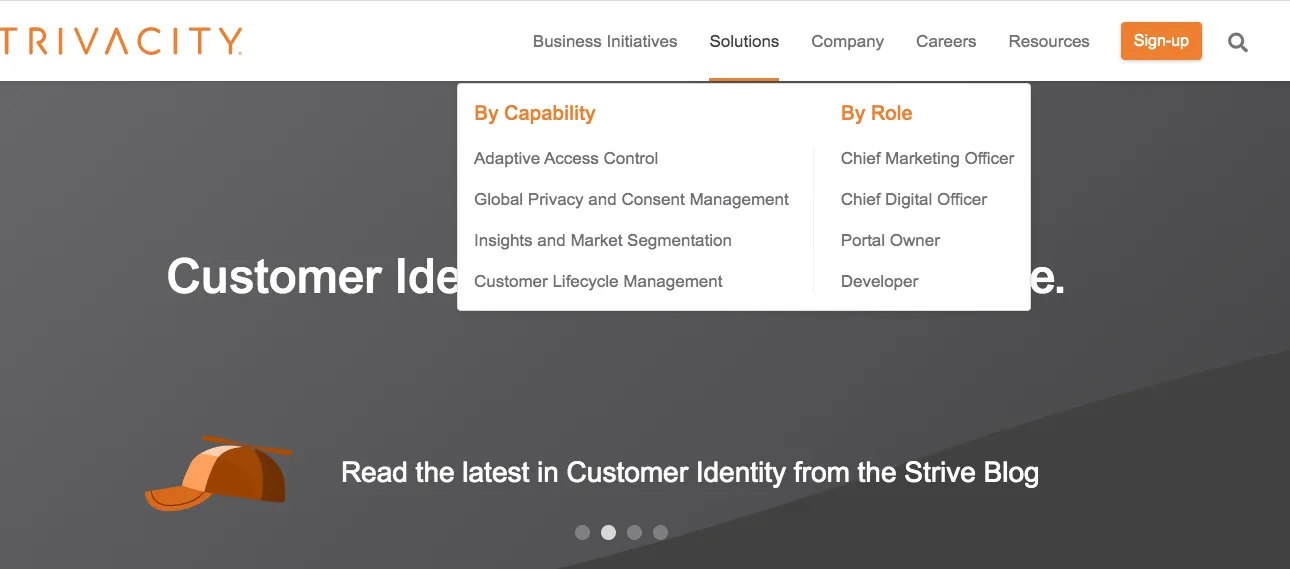
Task: Open the Resources menu
Action: click(x=1049, y=41)
